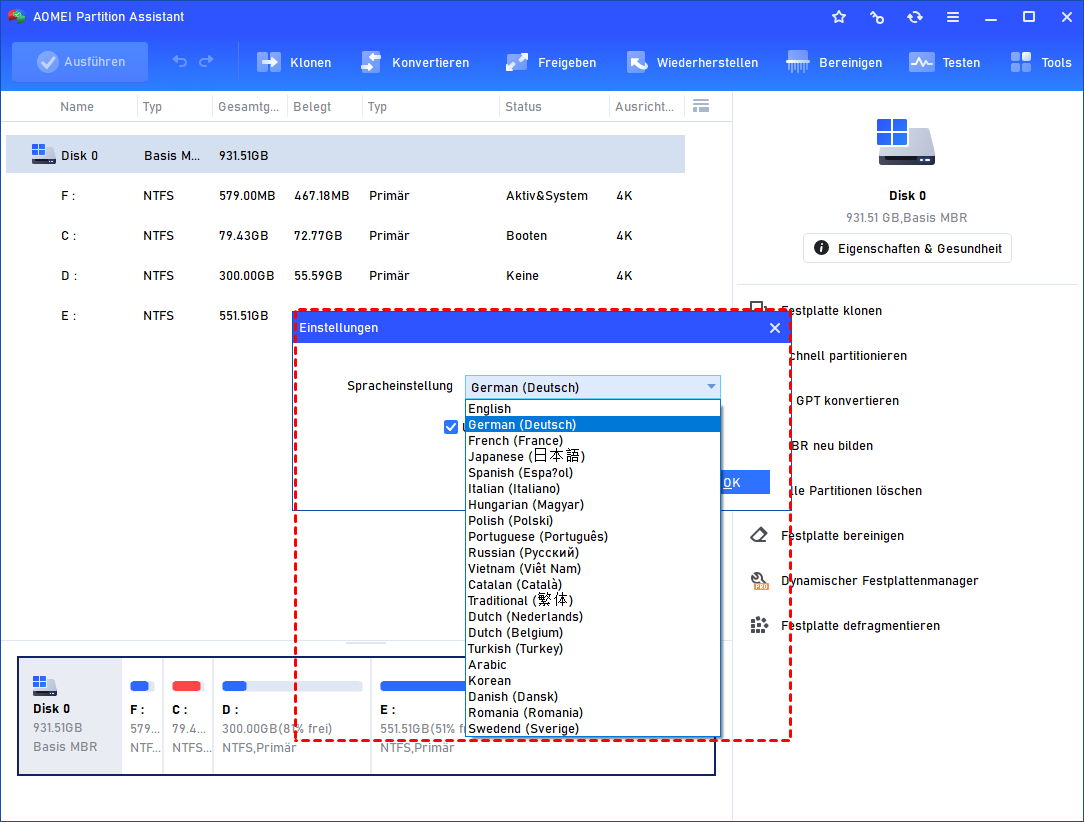Screen dimensions: 1084x822
Task: Click Festplatte bereinigen eraser icon
Action: click(x=759, y=535)
